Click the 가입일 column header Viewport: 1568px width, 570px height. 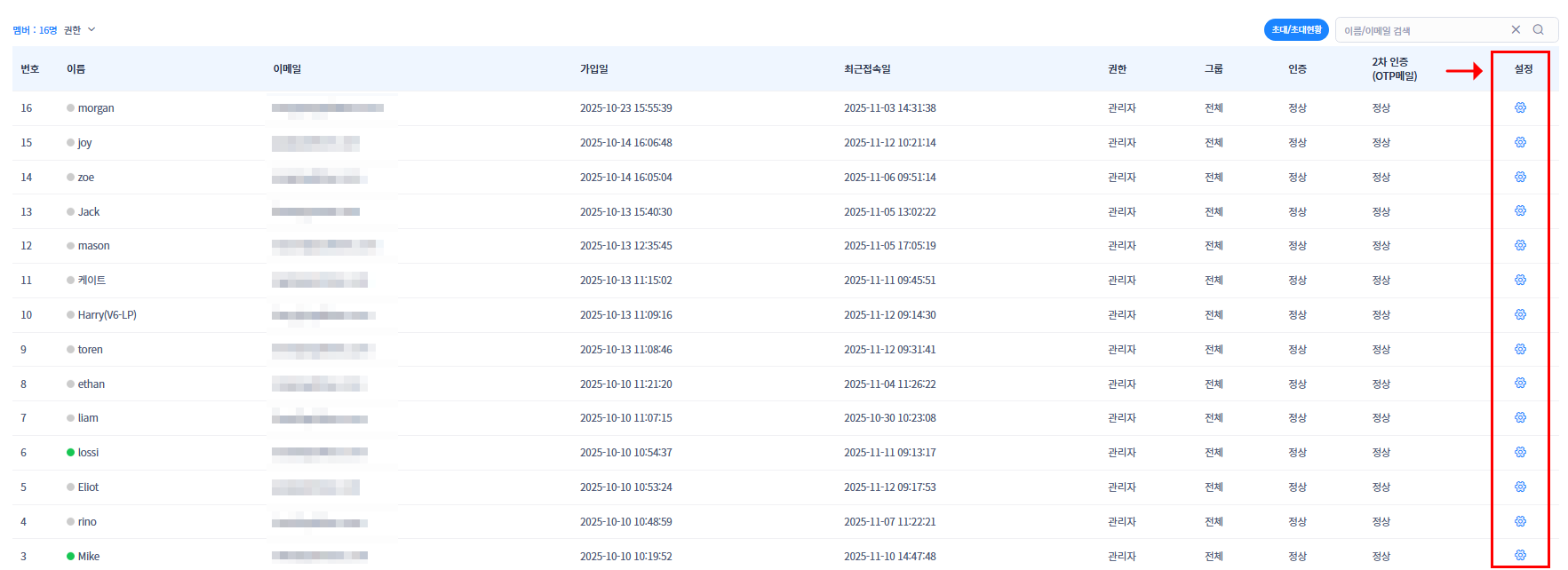tap(594, 69)
